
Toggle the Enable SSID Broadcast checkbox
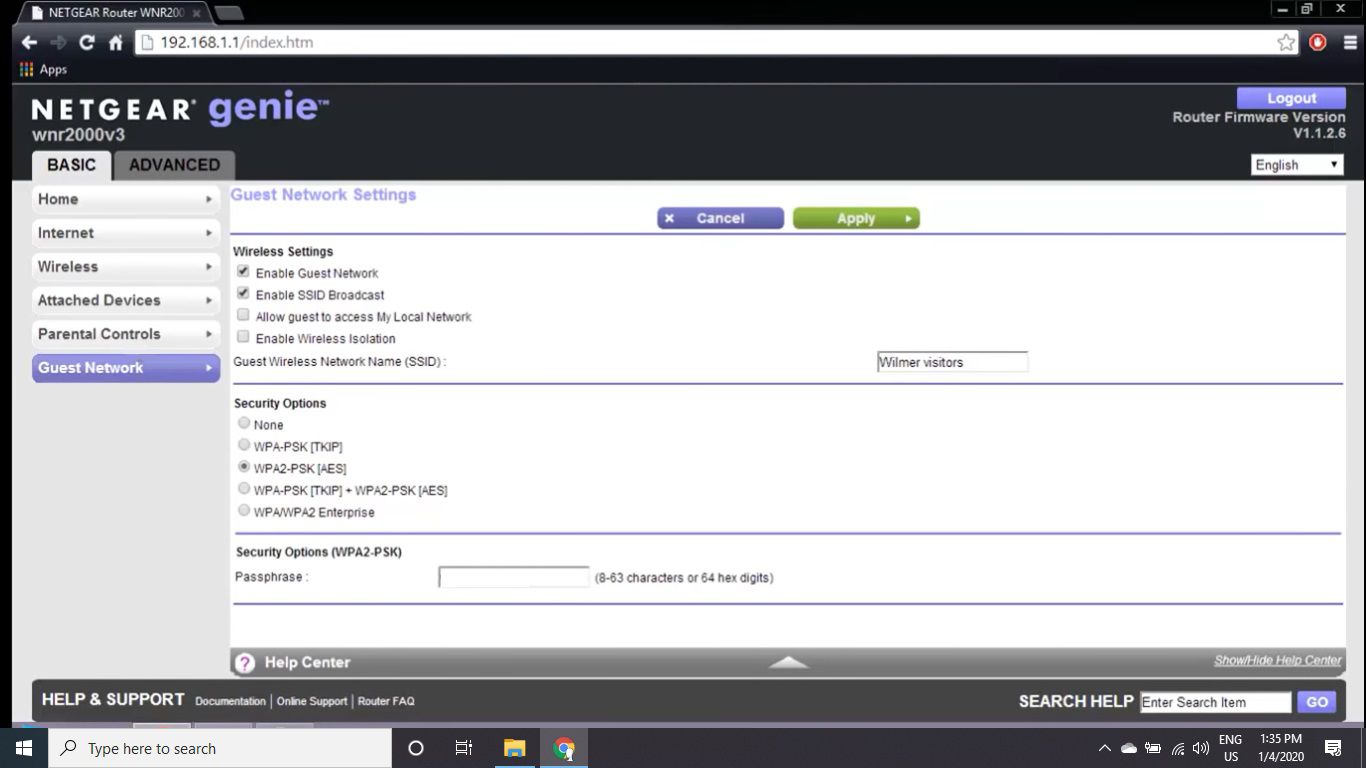(x=243, y=294)
